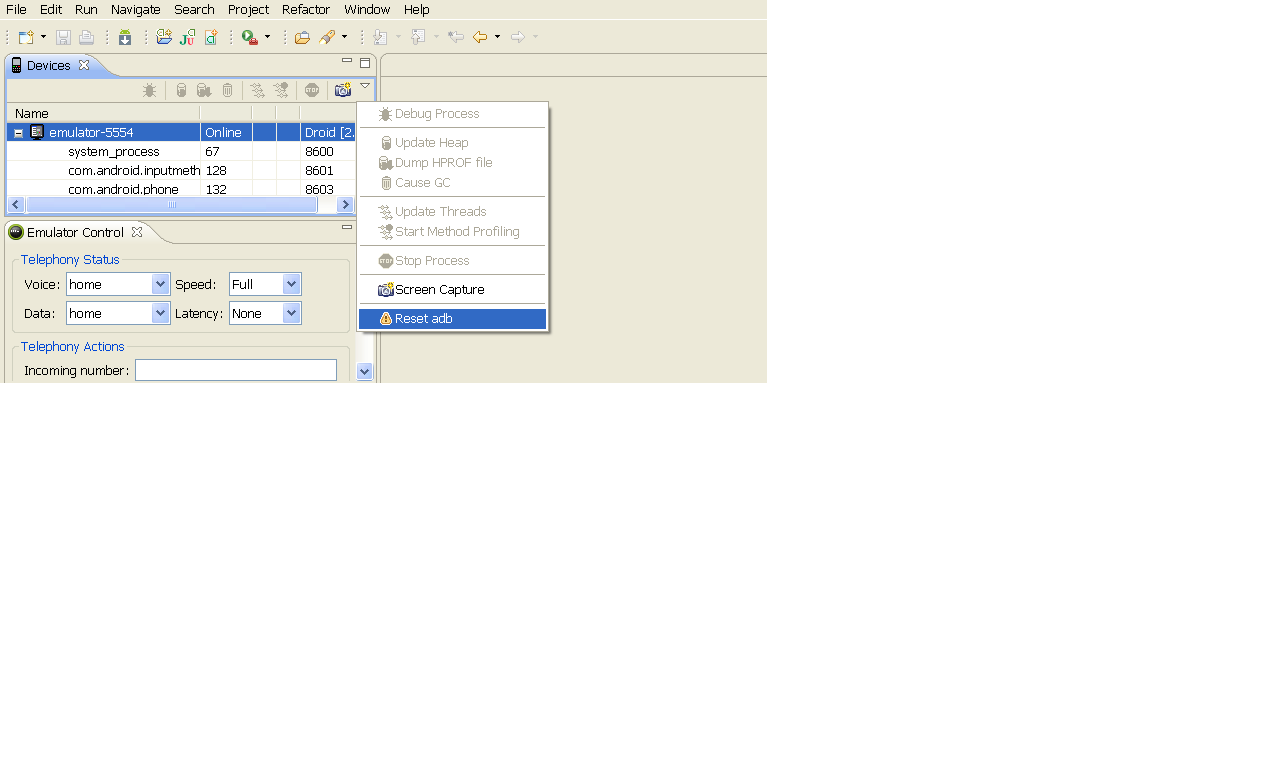
Task: Click the Incoming number input field
Action: pyautogui.click(x=236, y=370)
